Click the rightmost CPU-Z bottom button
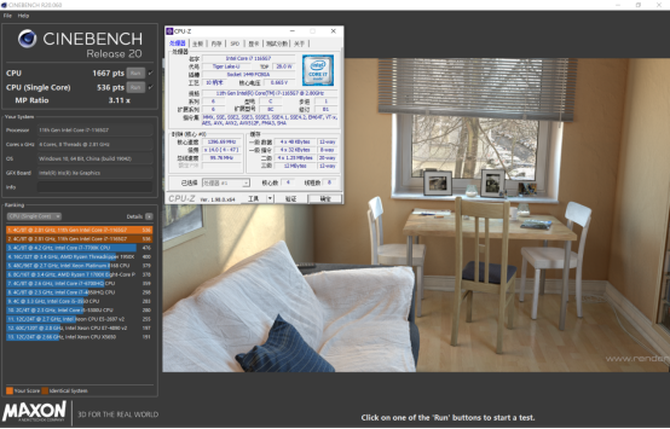 click(325, 199)
